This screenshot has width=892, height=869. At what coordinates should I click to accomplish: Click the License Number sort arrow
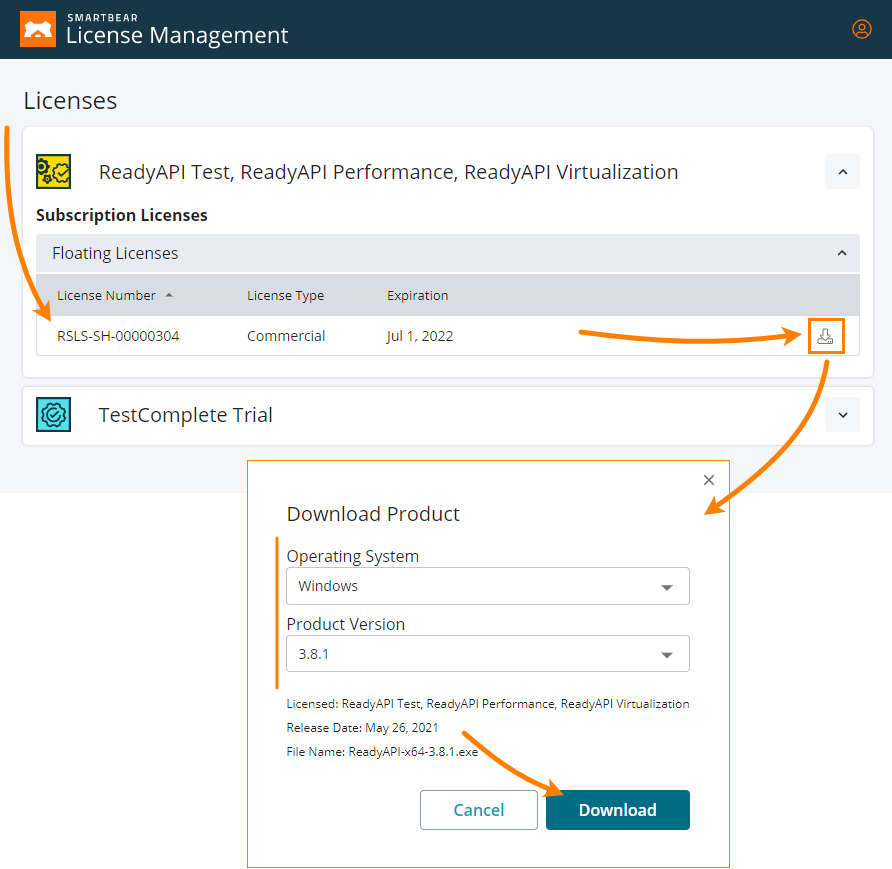point(169,296)
